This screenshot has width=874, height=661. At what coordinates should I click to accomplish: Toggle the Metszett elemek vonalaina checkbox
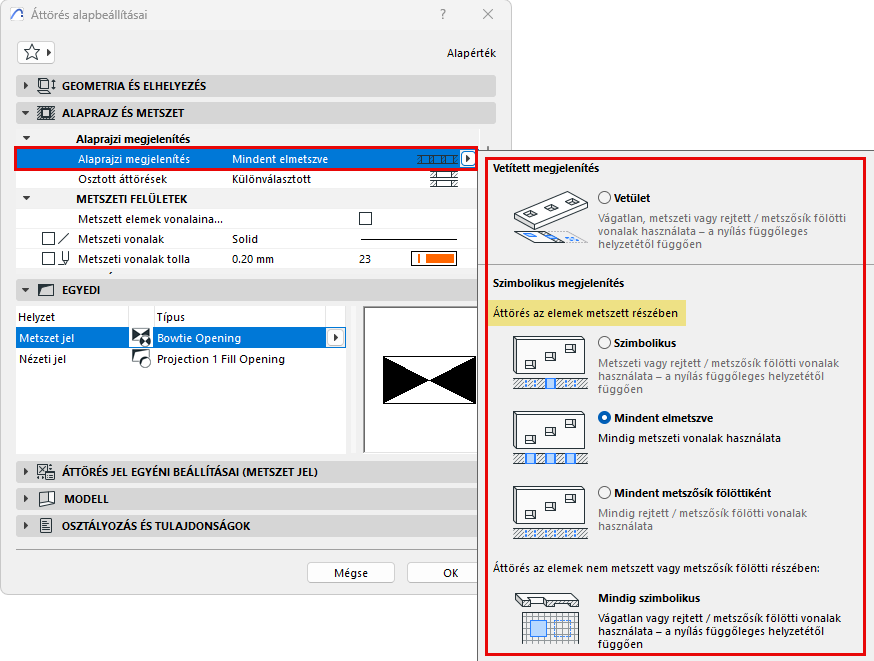tap(366, 218)
